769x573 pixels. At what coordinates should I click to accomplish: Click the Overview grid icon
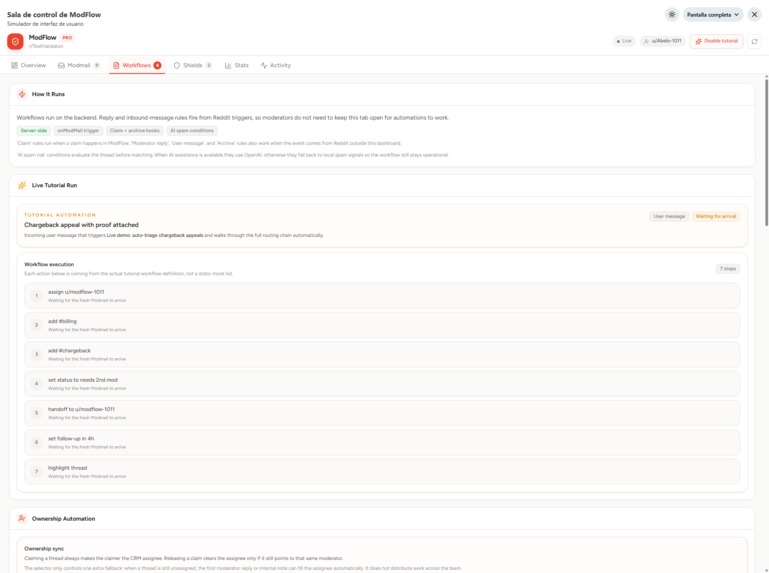14,65
